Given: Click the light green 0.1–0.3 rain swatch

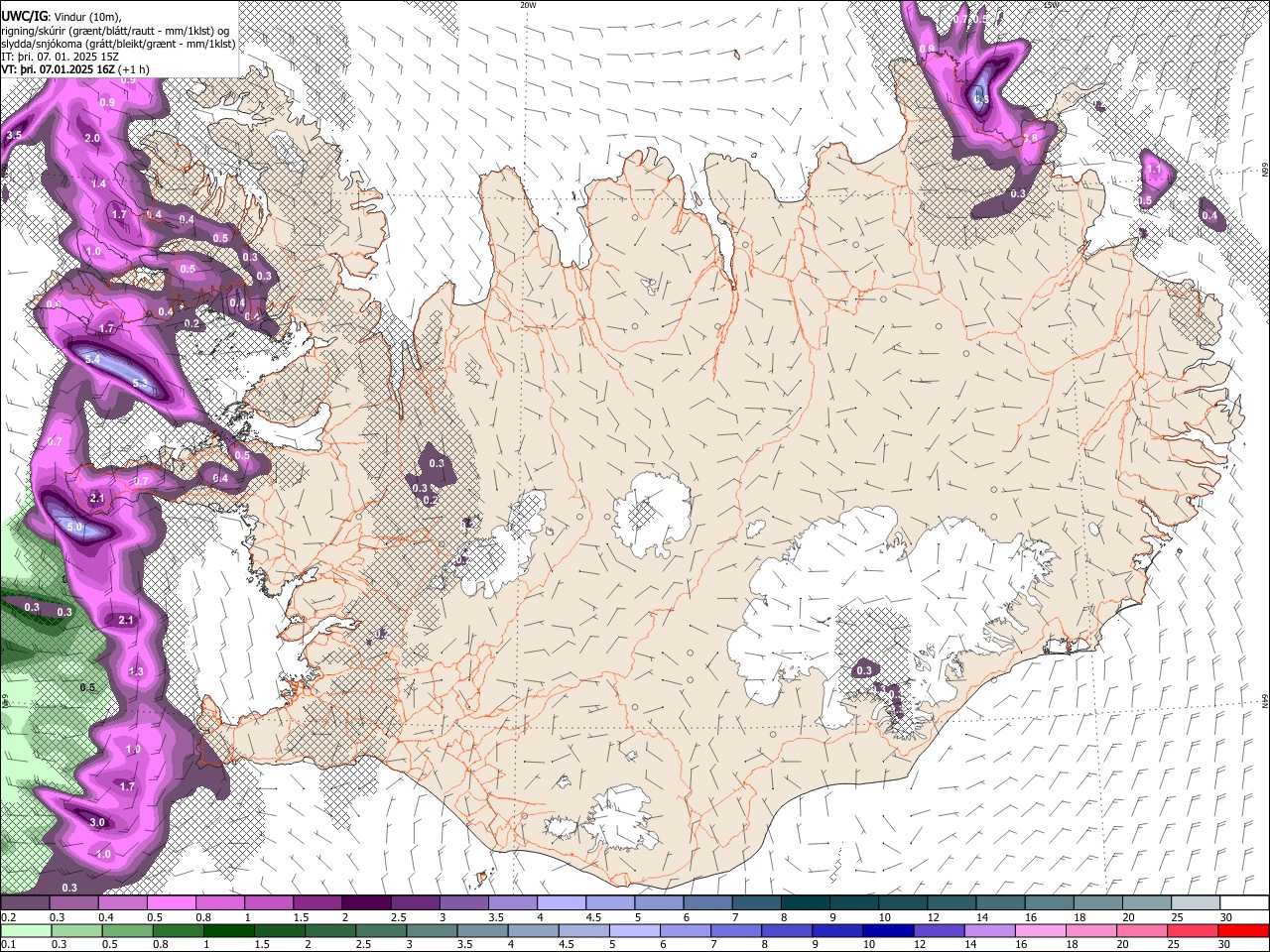Looking at the screenshot, I should pos(25,930).
